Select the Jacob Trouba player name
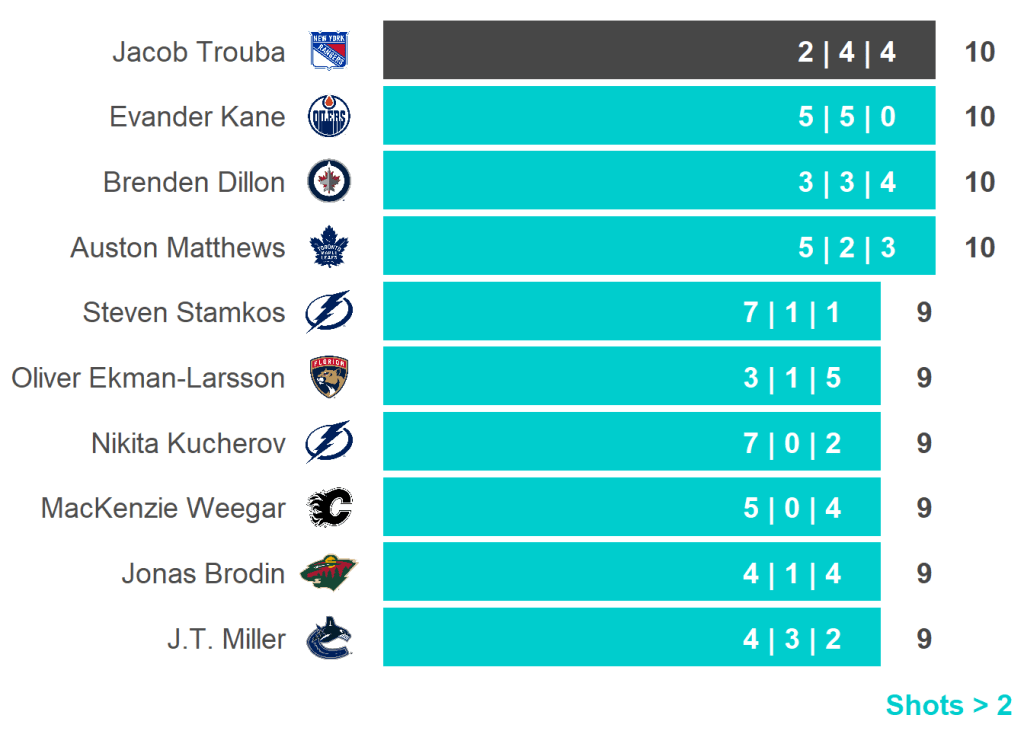 tap(198, 52)
